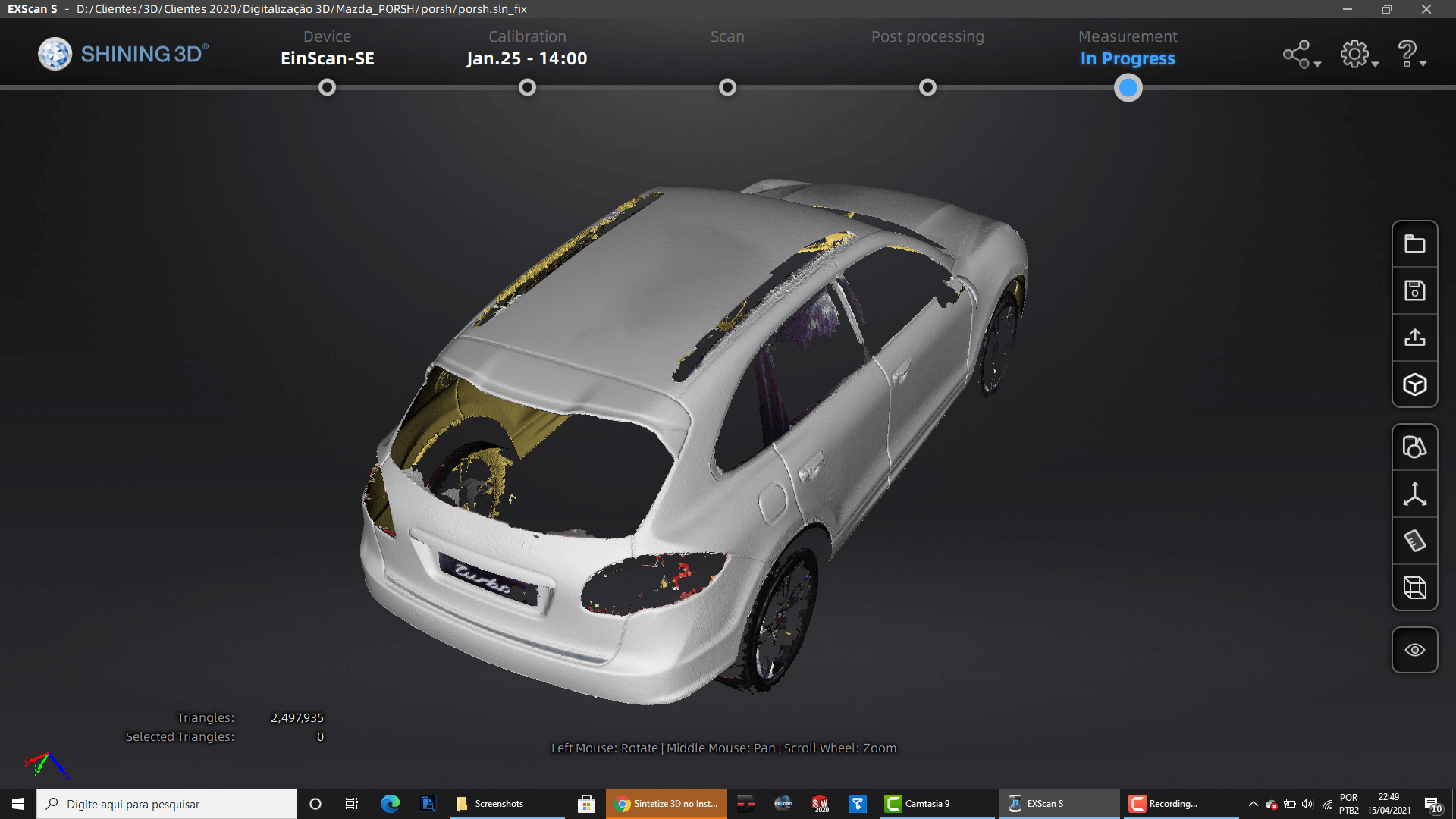Screen dimensions: 1456x819
Task: Open Cortana circle icon on taskbar
Action: click(x=315, y=804)
